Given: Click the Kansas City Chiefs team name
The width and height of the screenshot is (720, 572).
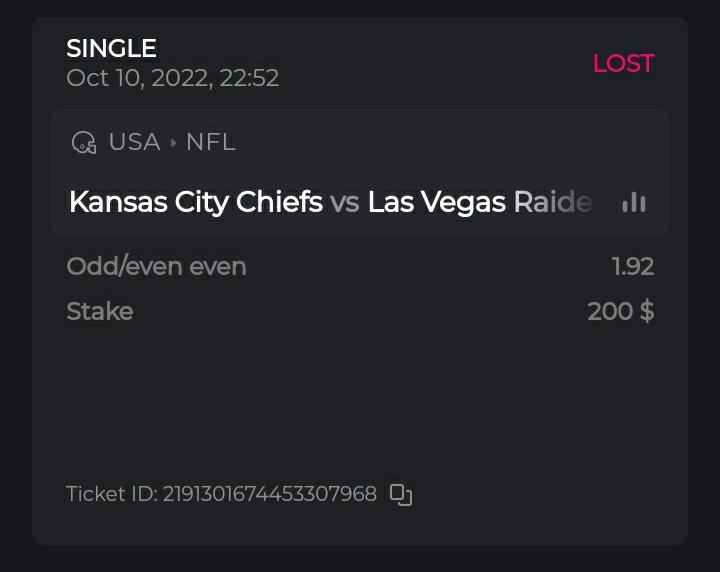Looking at the screenshot, I should (x=196, y=203).
